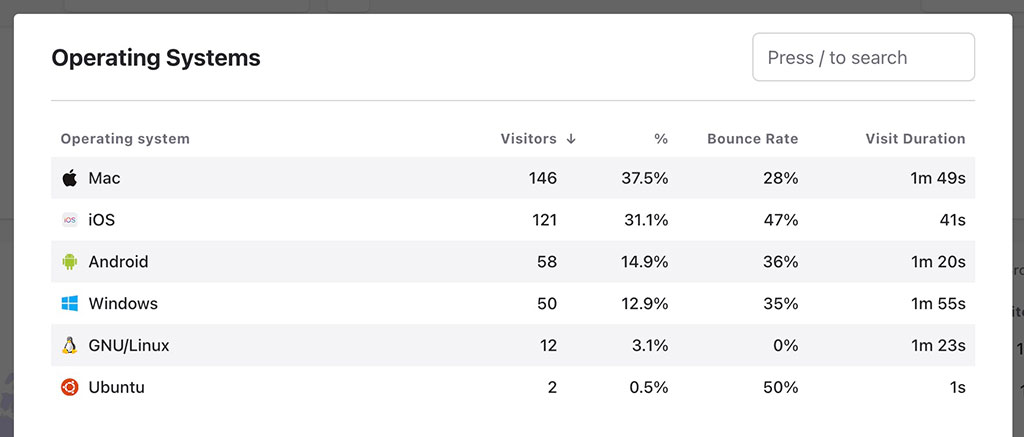Click the Windows logo icon
Viewport: 1024px width, 437px height.
click(x=69, y=304)
